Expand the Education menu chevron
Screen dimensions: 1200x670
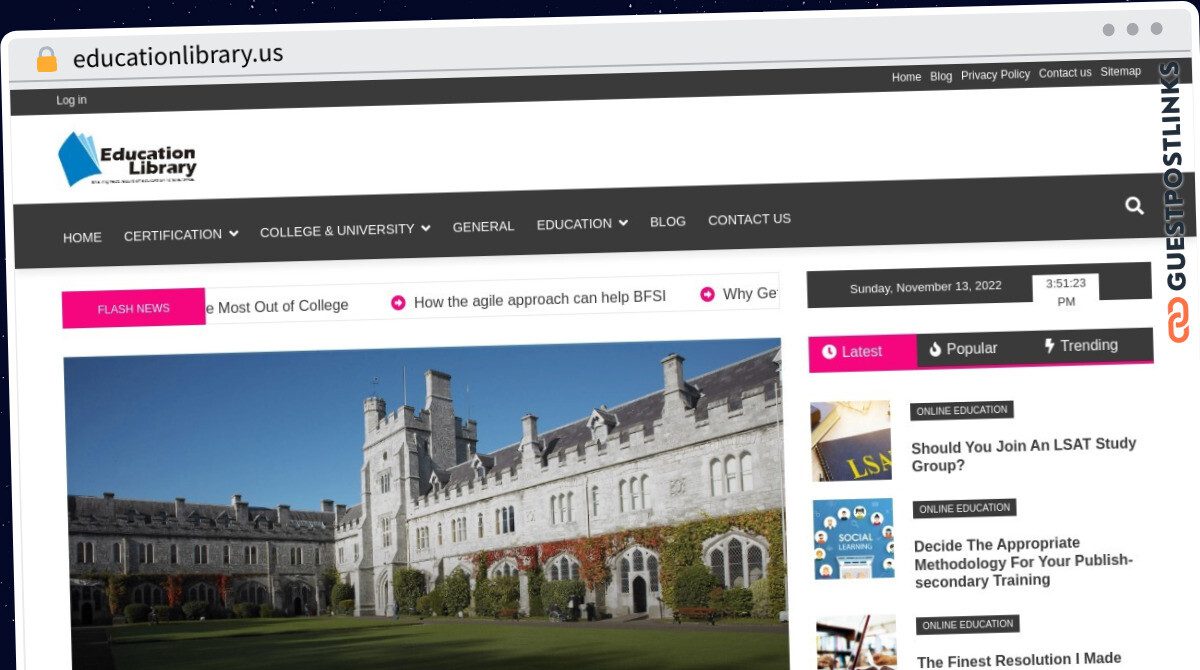coord(623,223)
